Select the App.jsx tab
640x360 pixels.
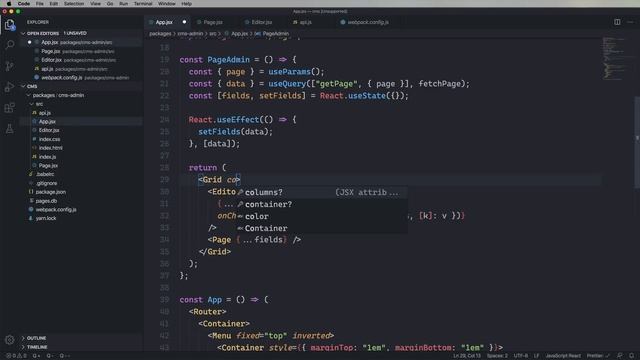pyautogui.click(x=164, y=22)
